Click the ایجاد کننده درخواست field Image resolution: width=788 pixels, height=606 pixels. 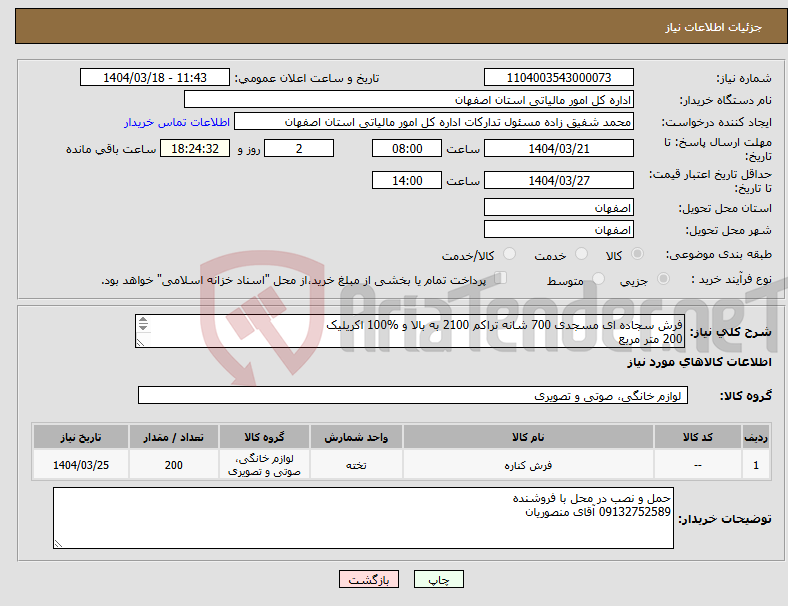pyautogui.click(x=434, y=122)
